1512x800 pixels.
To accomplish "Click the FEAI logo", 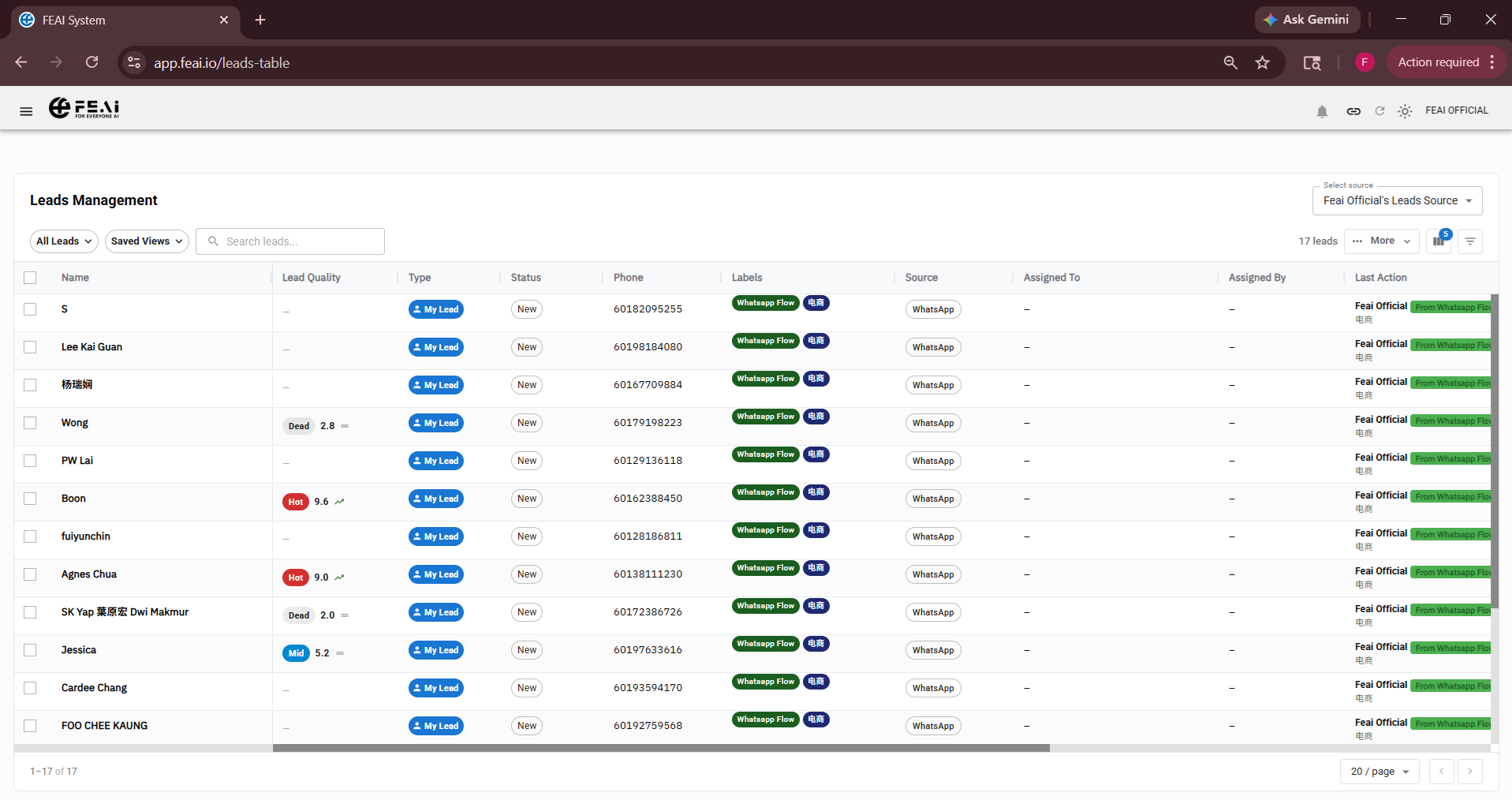I will pyautogui.click(x=84, y=108).
